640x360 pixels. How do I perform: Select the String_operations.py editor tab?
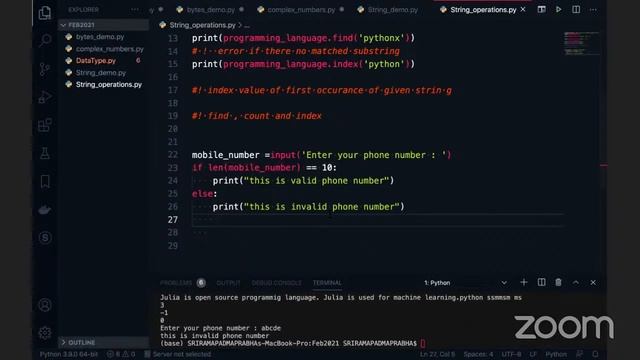tap(483, 9)
